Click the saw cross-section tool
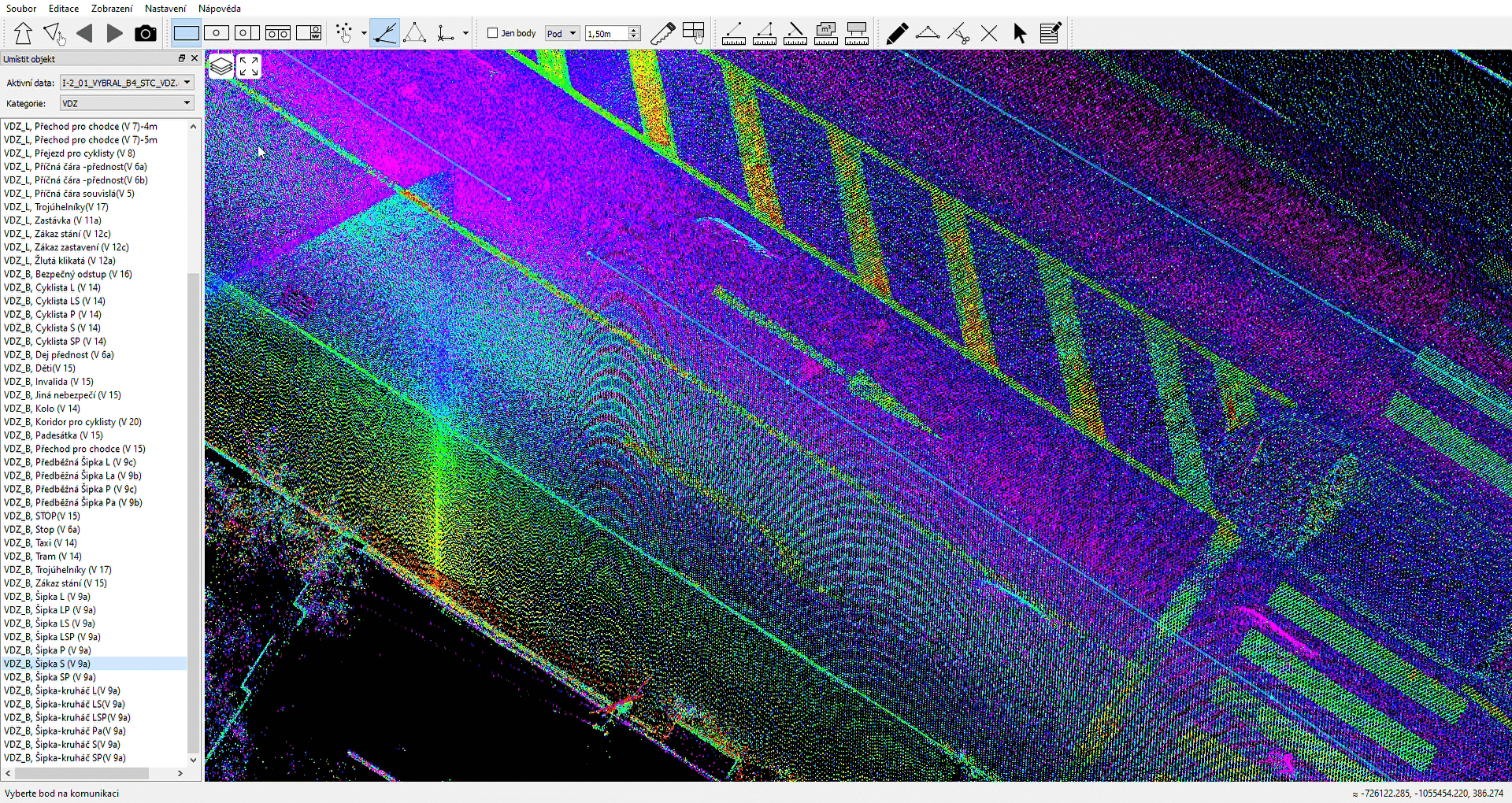The image size is (1512, 803). tap(662, 33)
